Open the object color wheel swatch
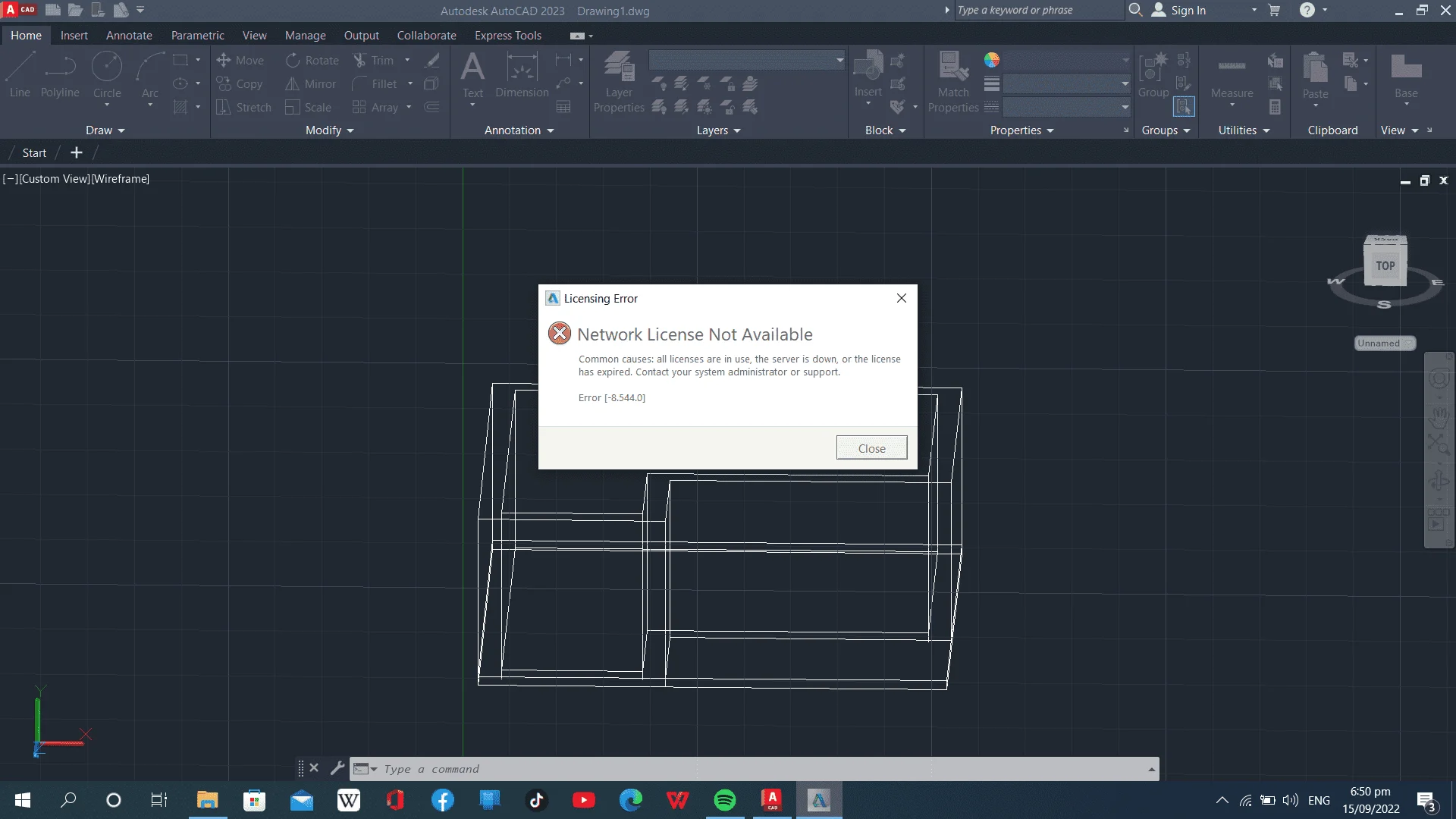Screen dimensions: 1456x819 point(991,60)
